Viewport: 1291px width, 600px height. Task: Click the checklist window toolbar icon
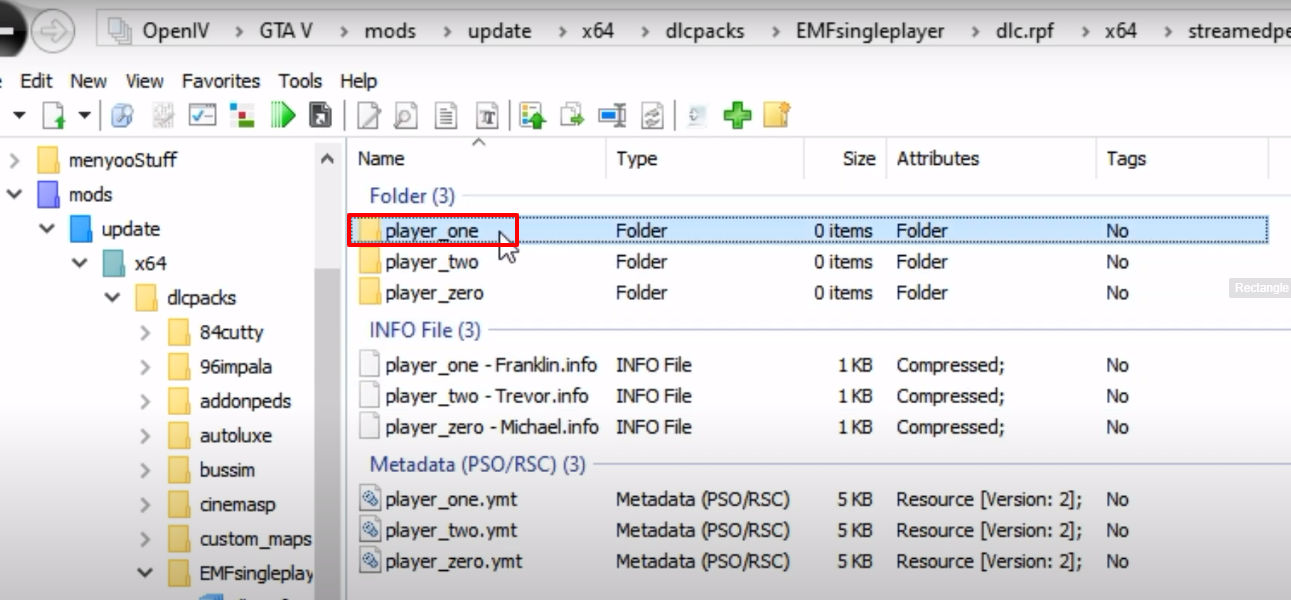click(x=203, y=115)
